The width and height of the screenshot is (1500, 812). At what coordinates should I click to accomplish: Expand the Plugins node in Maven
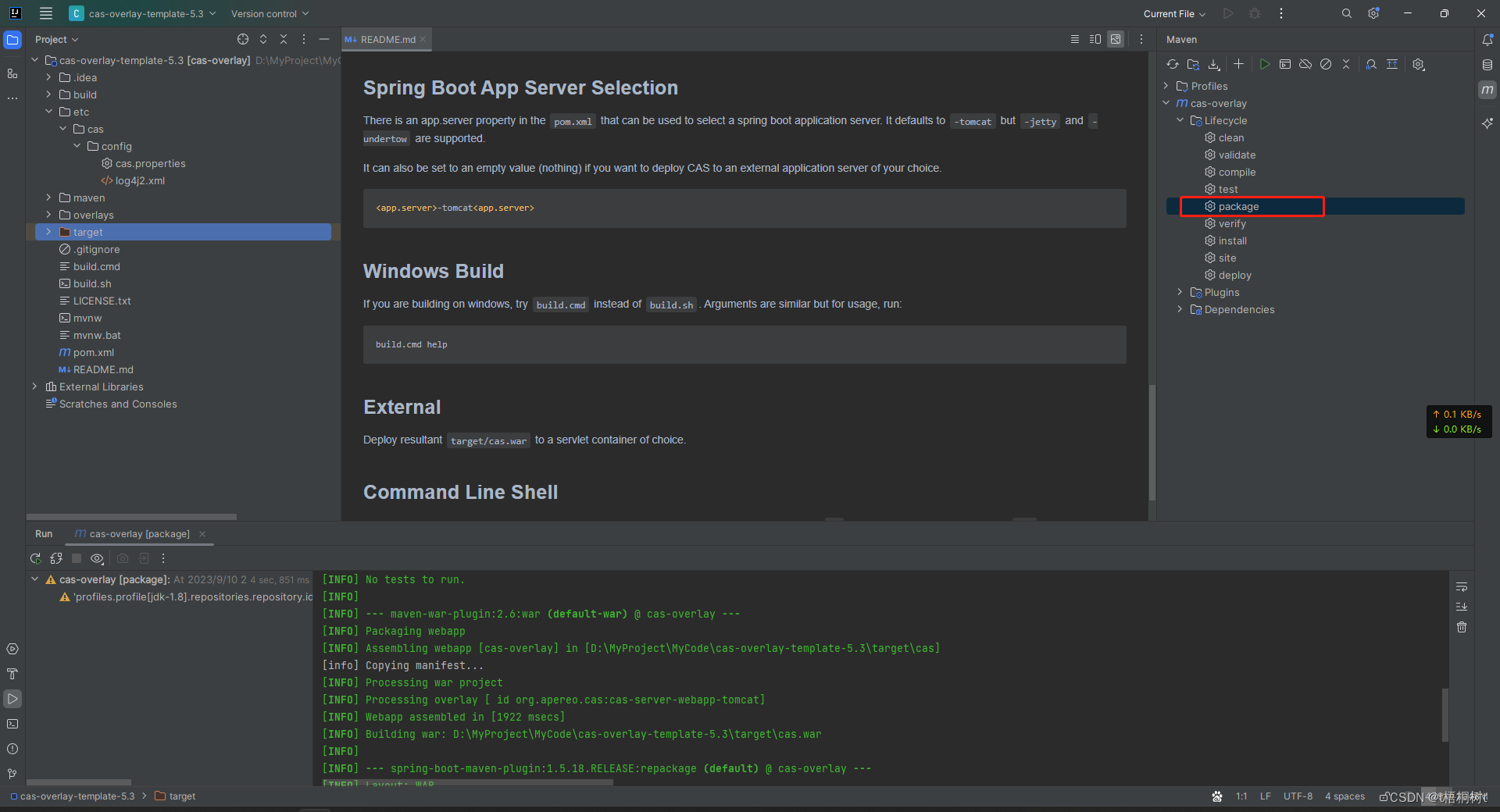[1180, 292]
